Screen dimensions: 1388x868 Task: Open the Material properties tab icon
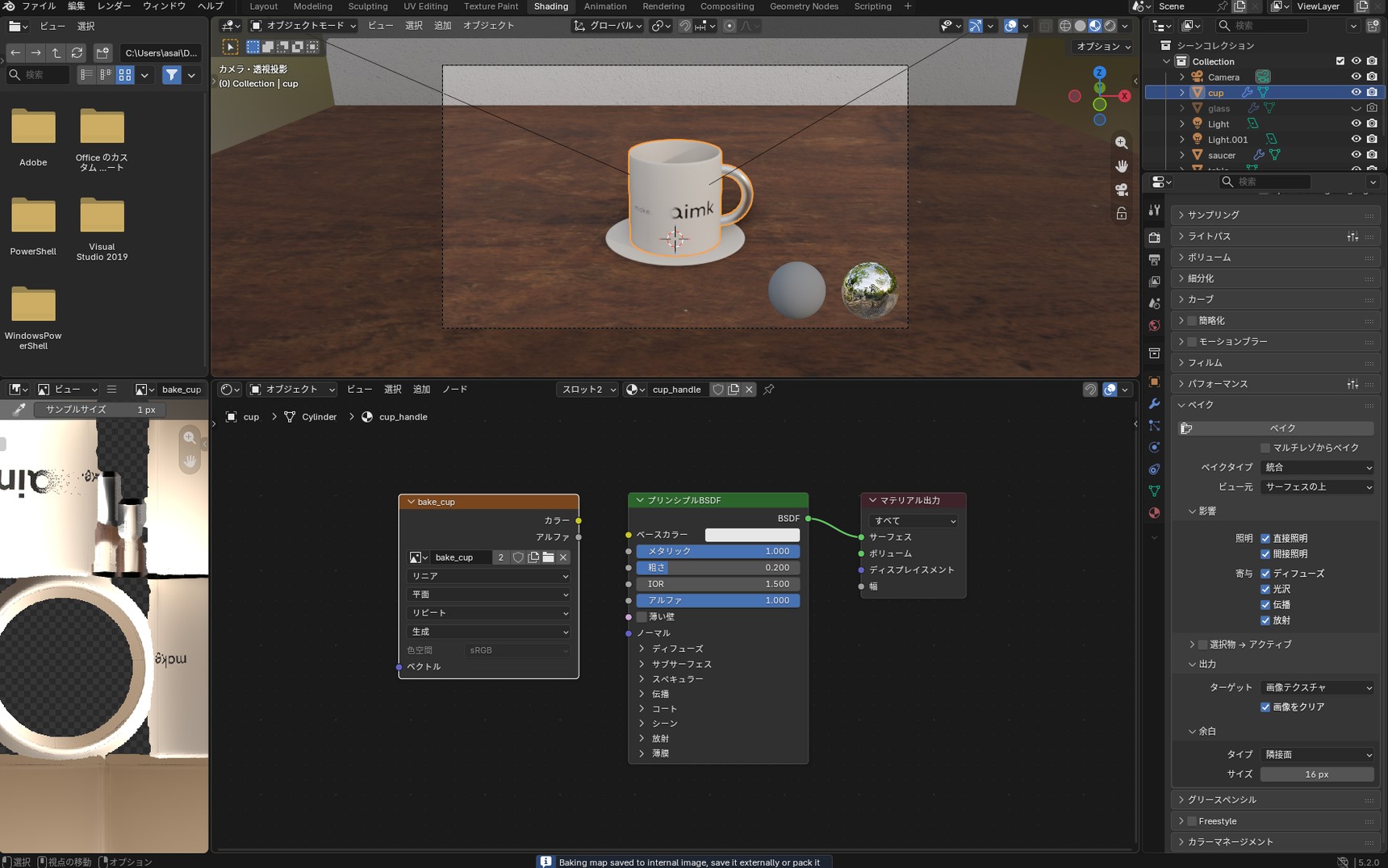(1154, 513)
